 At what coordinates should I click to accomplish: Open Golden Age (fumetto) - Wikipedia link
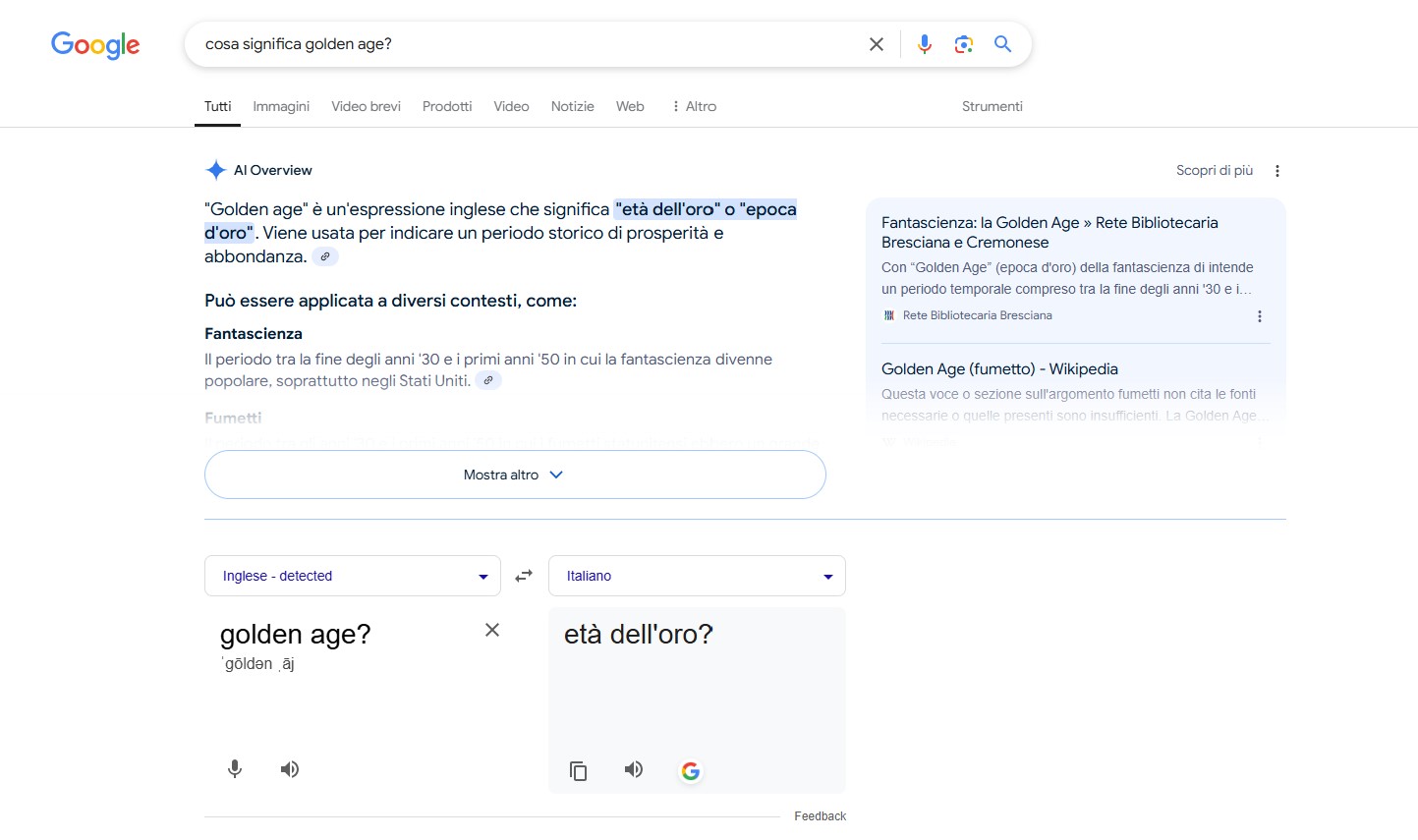pyautogui.click(x=999, y=369)
